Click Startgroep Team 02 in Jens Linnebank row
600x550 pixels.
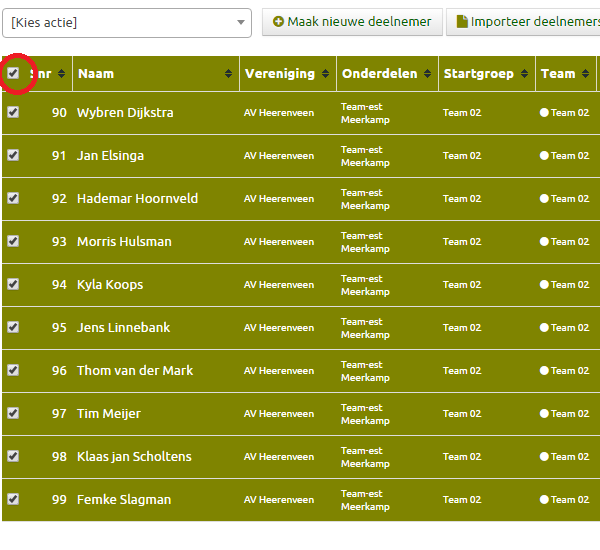tap(462, 328)
